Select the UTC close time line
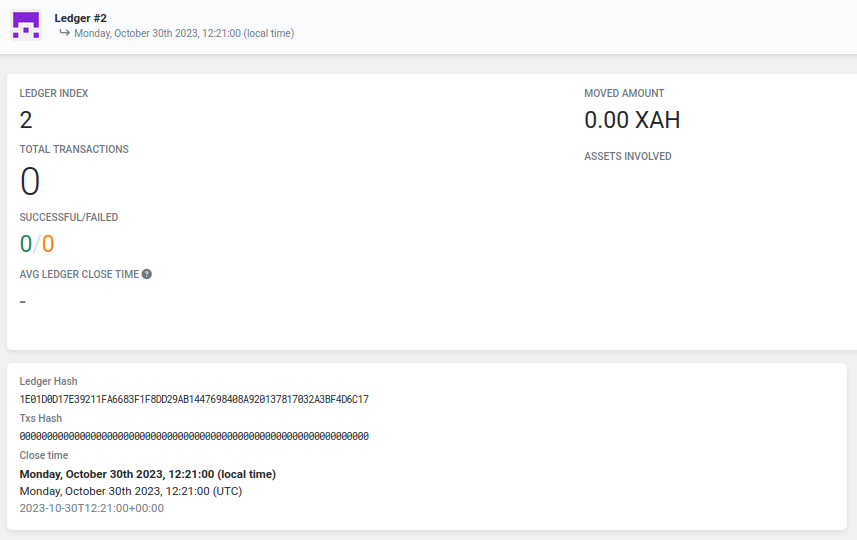This screenshot has width=857, height=540. point(131,491)
